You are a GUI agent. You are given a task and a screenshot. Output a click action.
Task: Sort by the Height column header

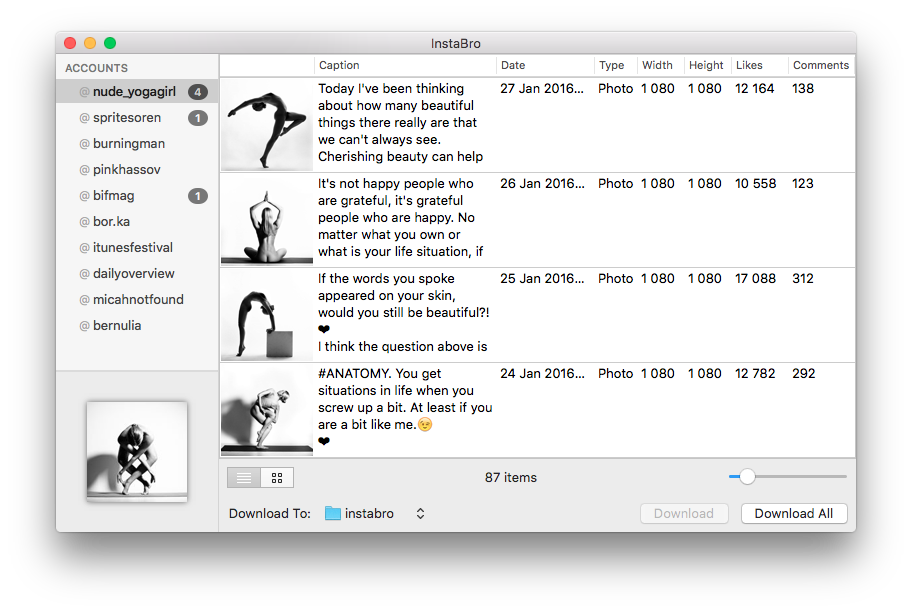708,65
